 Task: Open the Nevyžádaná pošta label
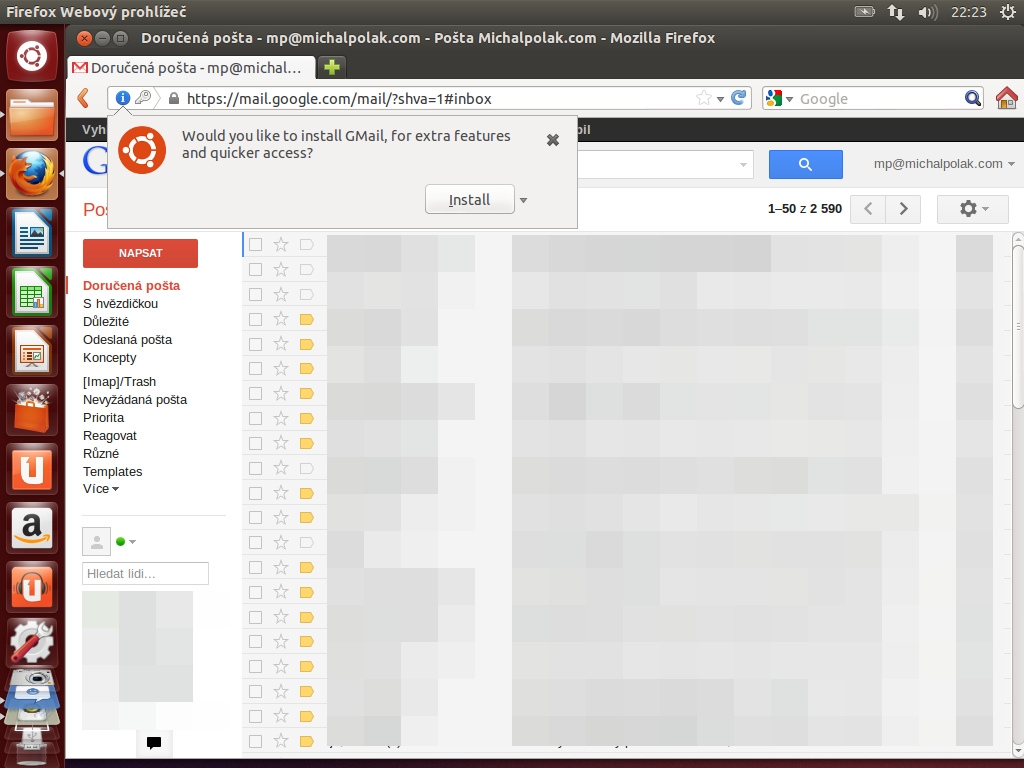click(135, 400)
